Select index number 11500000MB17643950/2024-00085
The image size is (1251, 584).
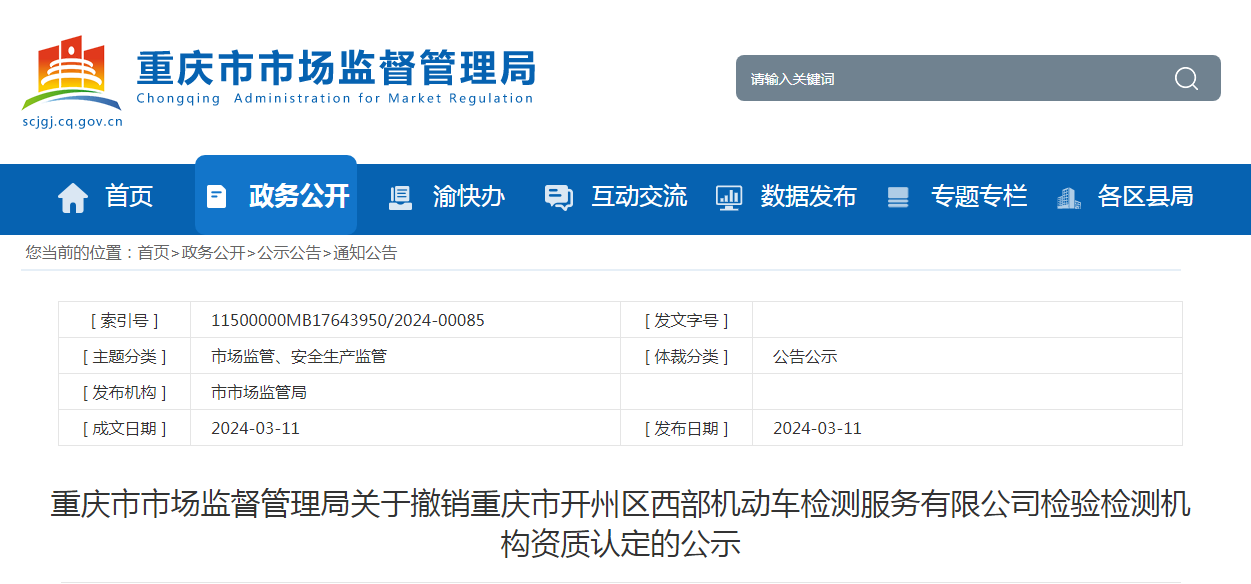(348, 320)
